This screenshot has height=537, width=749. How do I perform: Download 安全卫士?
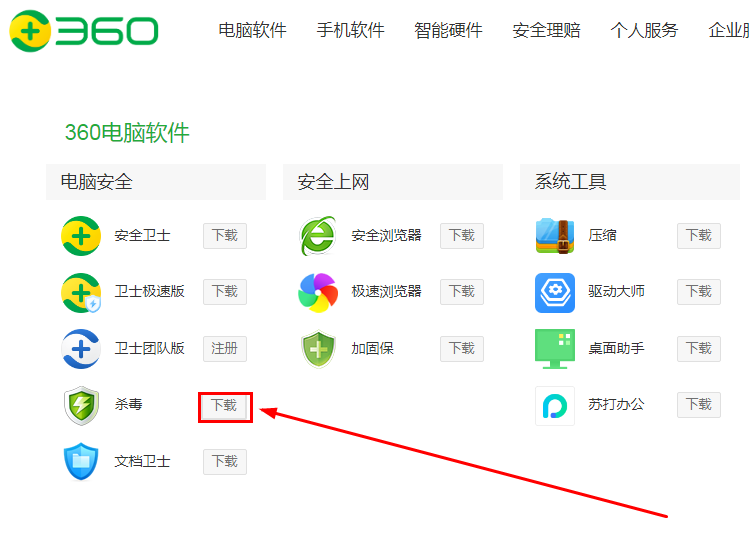pyautogui.click(x=225, y=236)
